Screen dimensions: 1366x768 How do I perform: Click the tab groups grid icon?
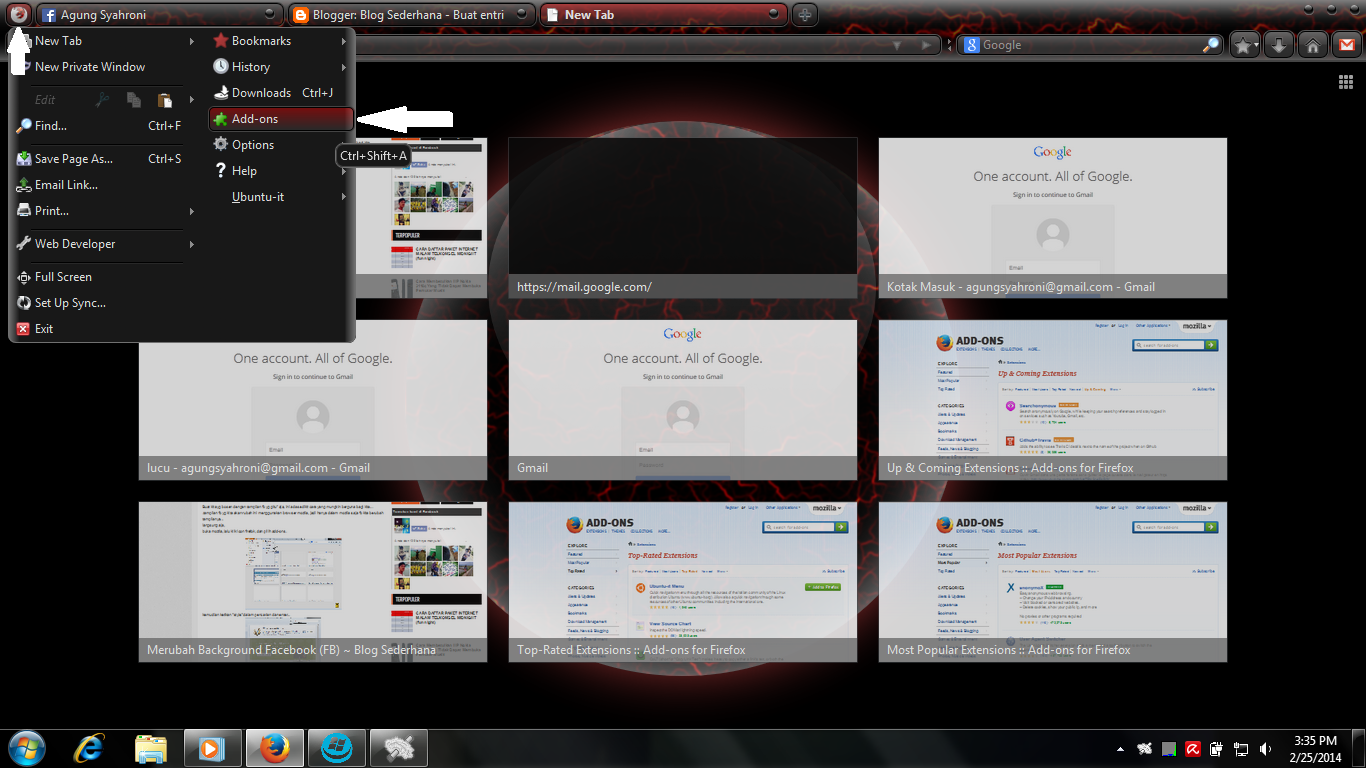pos(1346,81)
